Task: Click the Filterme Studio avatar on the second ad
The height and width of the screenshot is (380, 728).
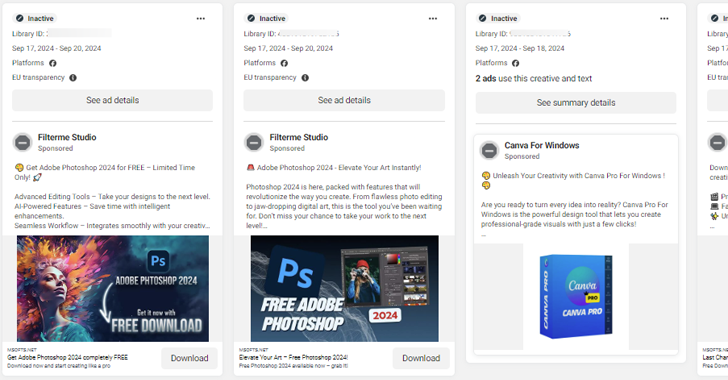Action: [254, 142]
